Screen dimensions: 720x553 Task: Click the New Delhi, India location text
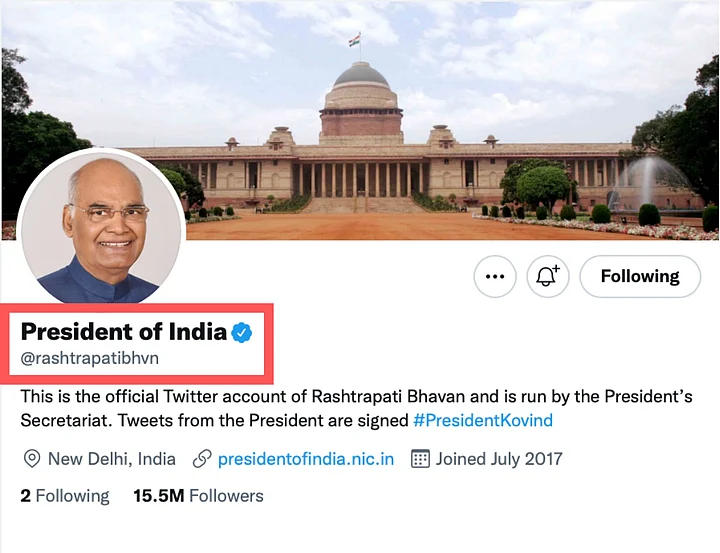click(x=112, y=459)
